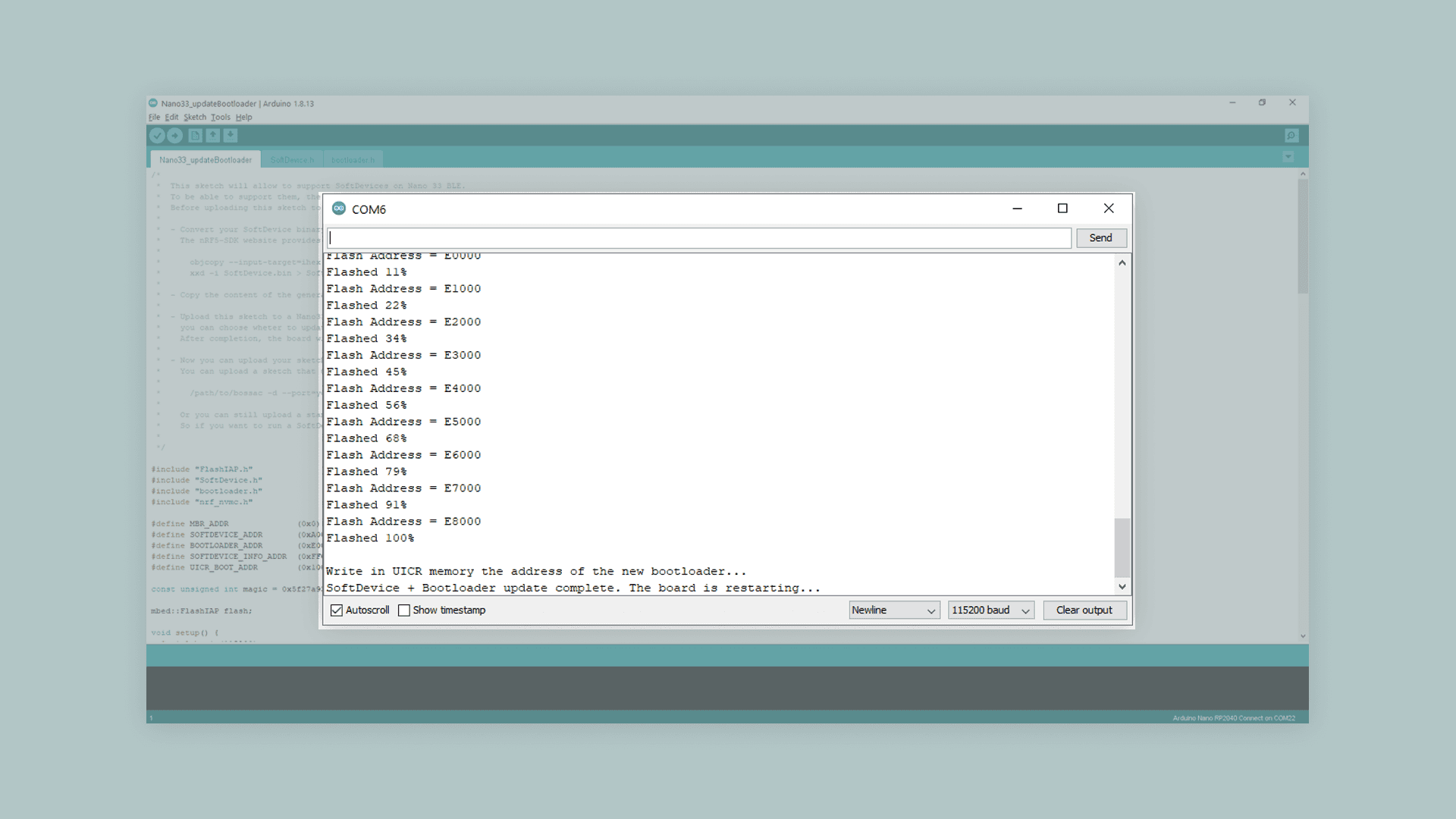
Task: Click the Clear output button
Action: 1084,610
